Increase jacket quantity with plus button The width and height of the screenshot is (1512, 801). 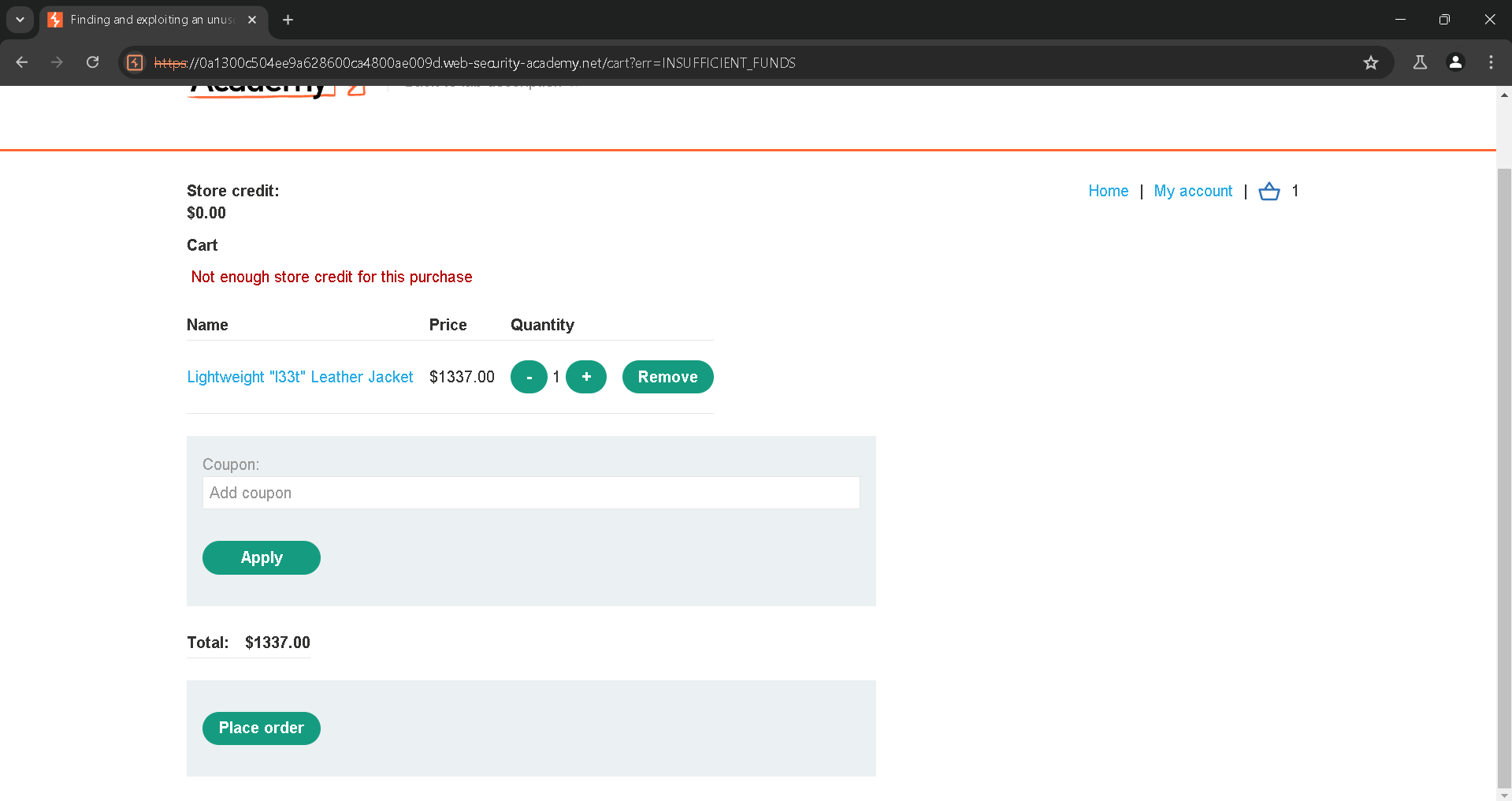coord(586,377)
